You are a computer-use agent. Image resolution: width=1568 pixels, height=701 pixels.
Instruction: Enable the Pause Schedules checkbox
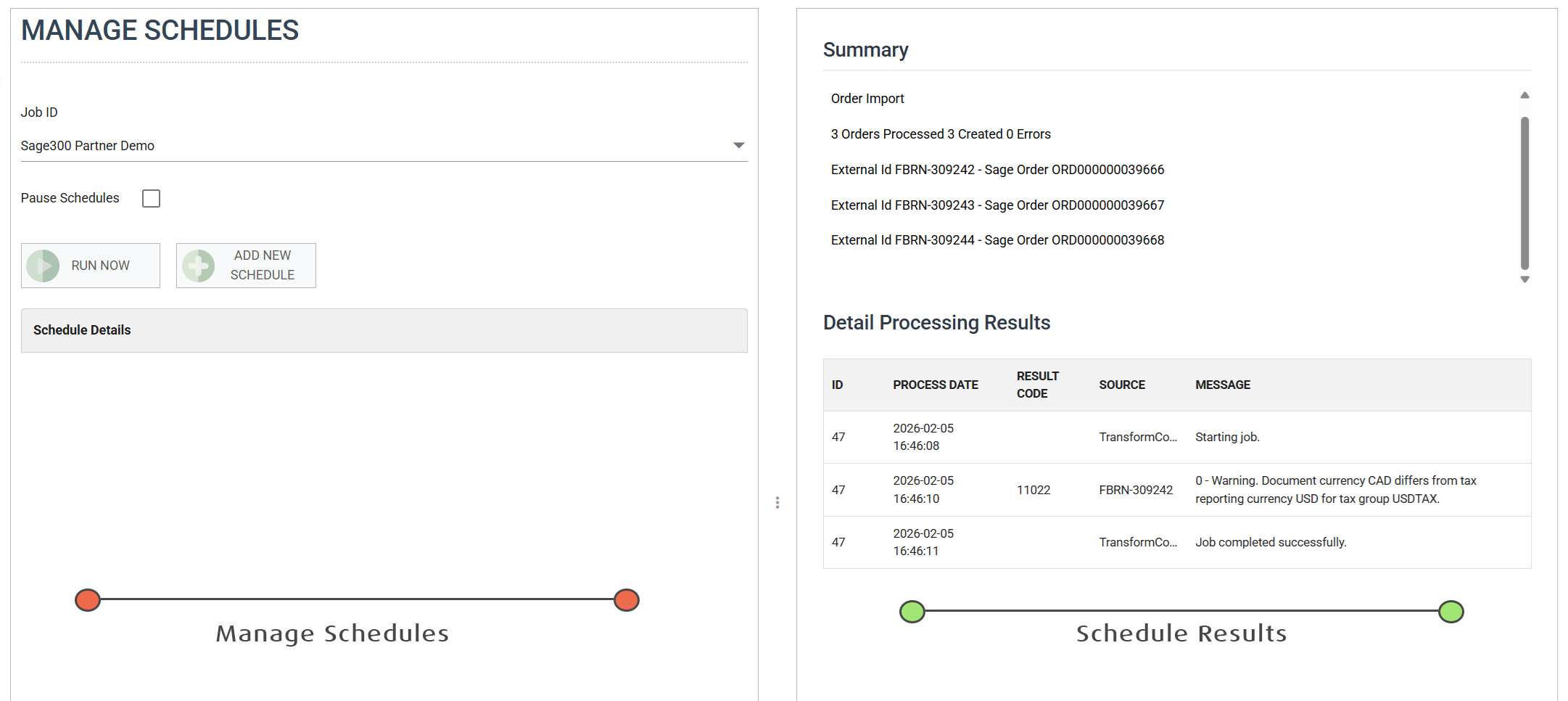click(x=151, y=198)
